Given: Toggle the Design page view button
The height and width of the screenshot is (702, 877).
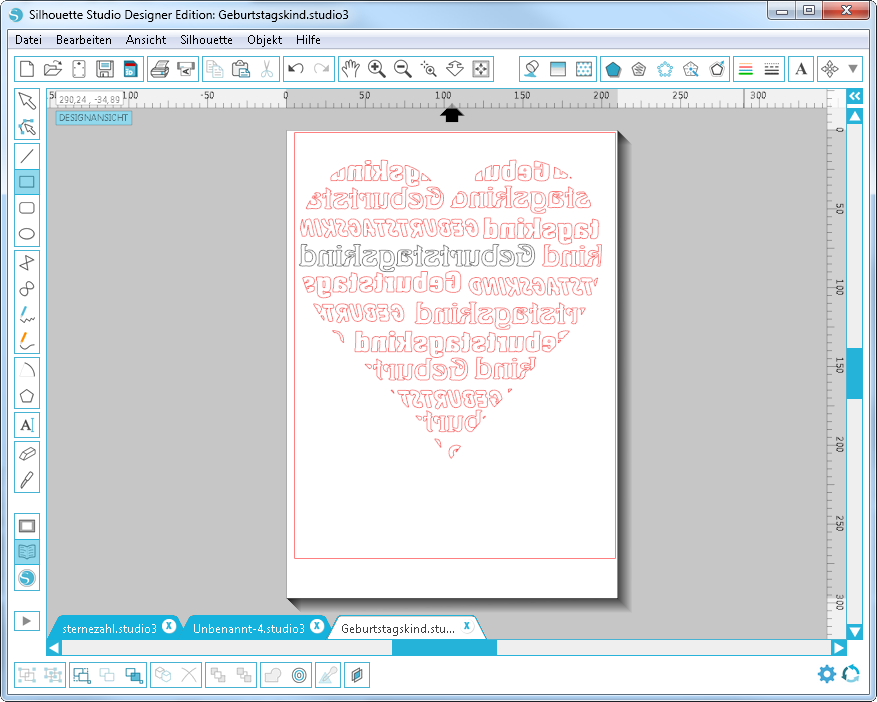Looking at the screenshot, I should click(x=27, y=526).
